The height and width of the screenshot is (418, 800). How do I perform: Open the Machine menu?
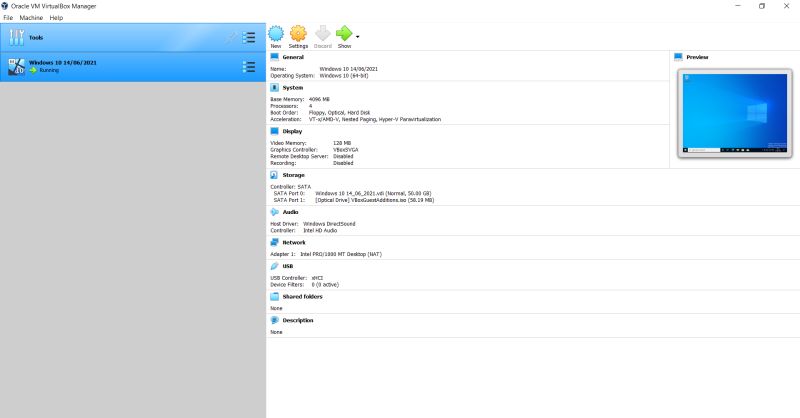coord(31,17)
